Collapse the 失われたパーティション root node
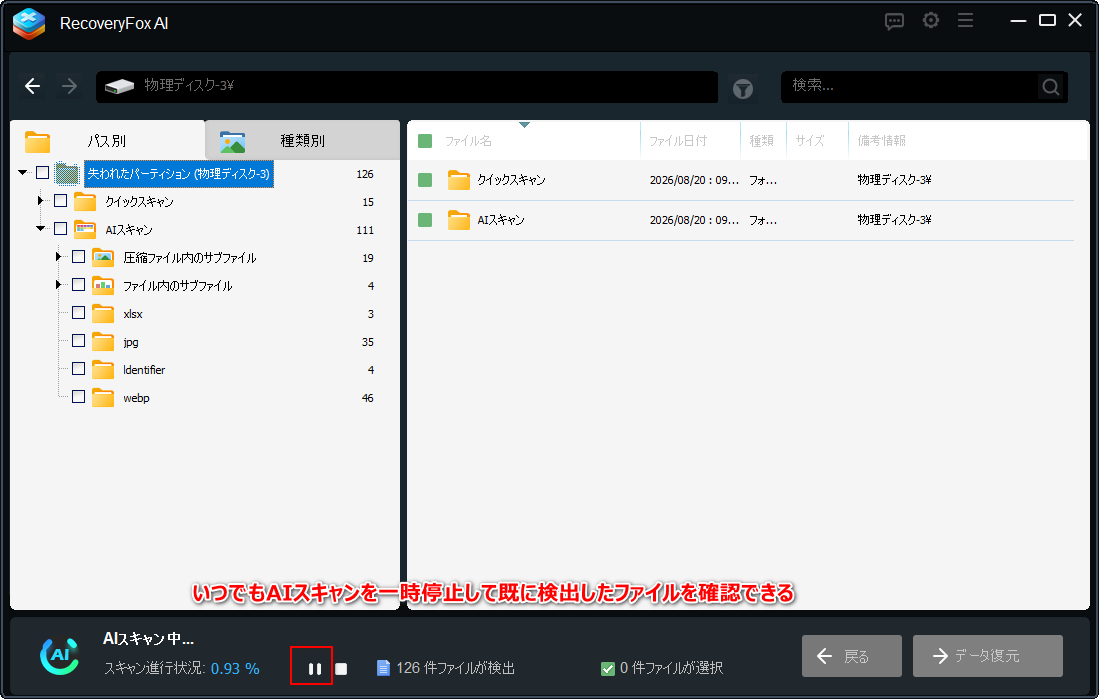1099x699 pixels. (23, 172)
